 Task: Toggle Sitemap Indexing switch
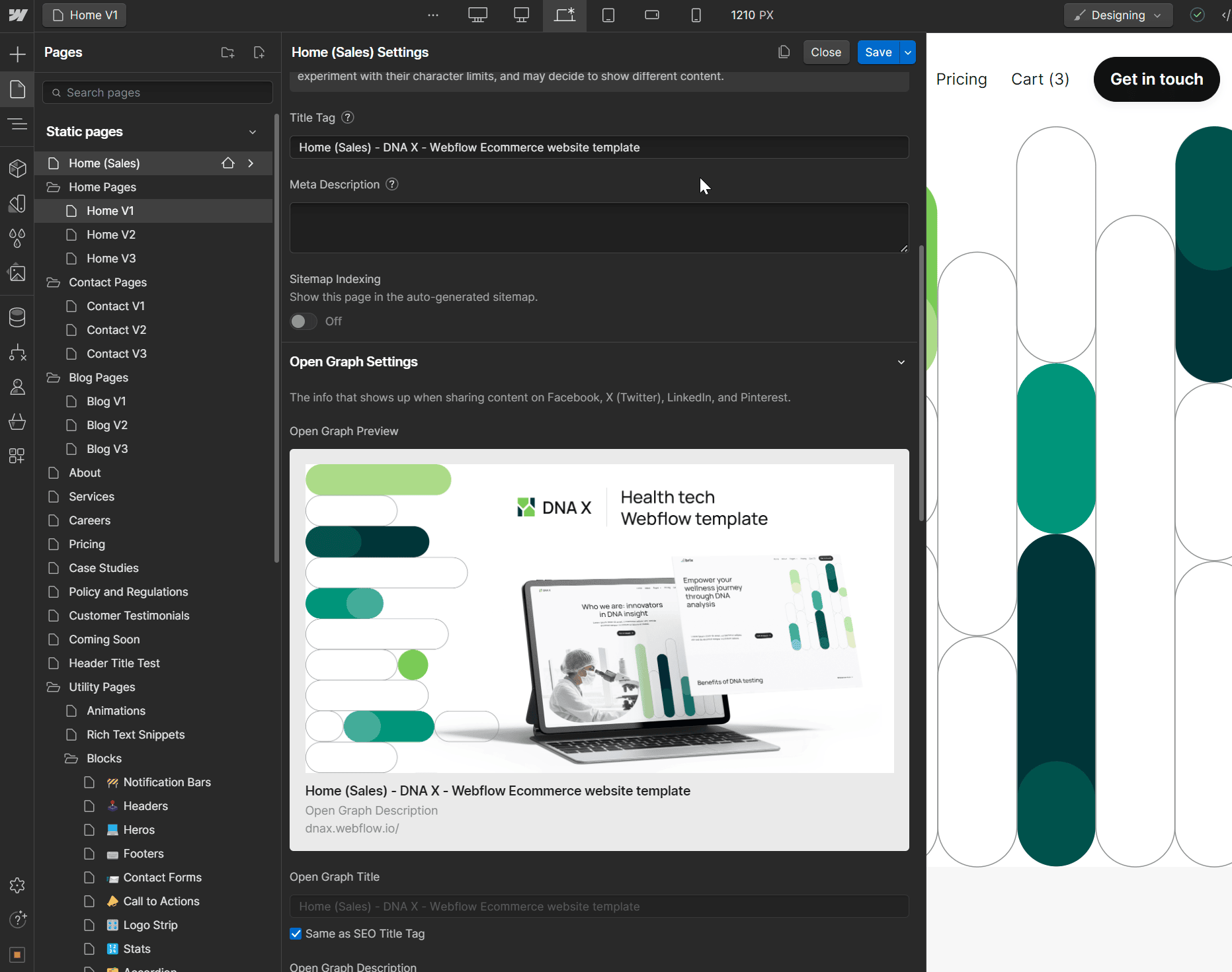click(304, 321)
